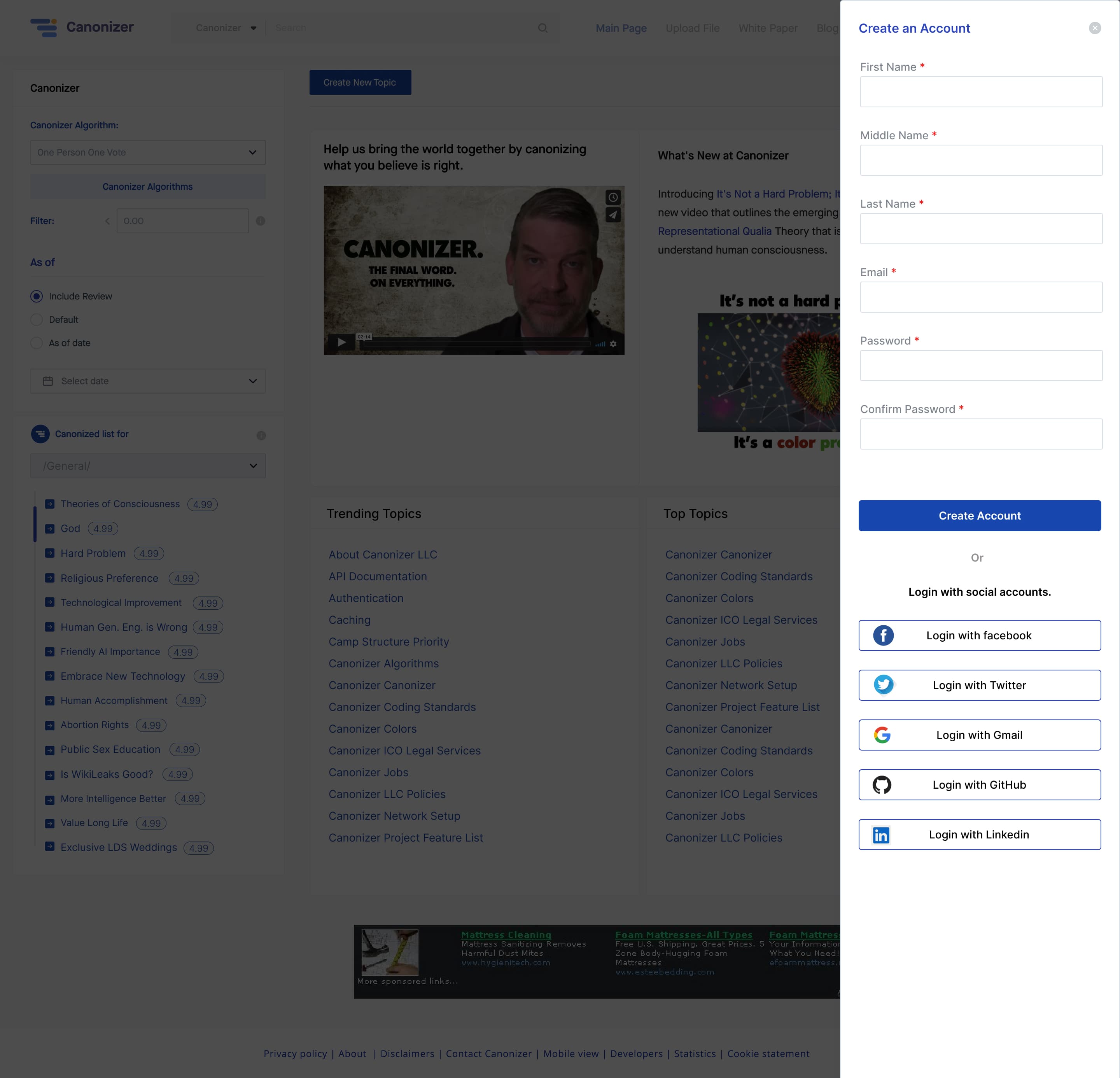Click the search magnifier icon
The height and width of the screenshot is (1078, 1120).
[x=542, y=28]
